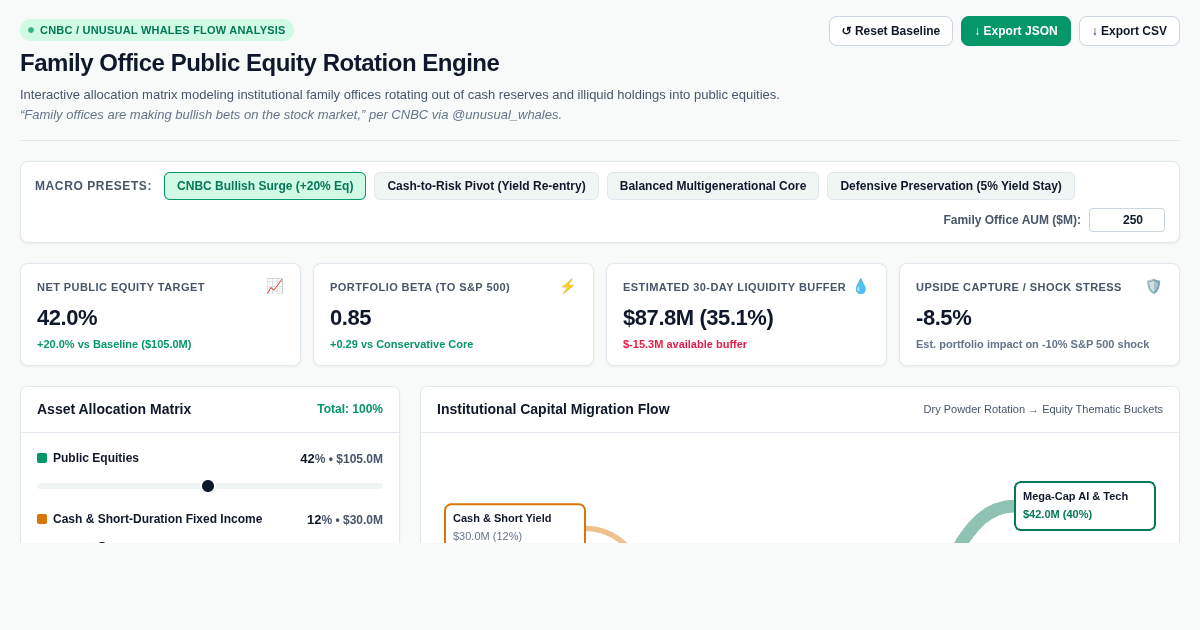
Task: Click the Reset Baseline button
Action: 891,31
